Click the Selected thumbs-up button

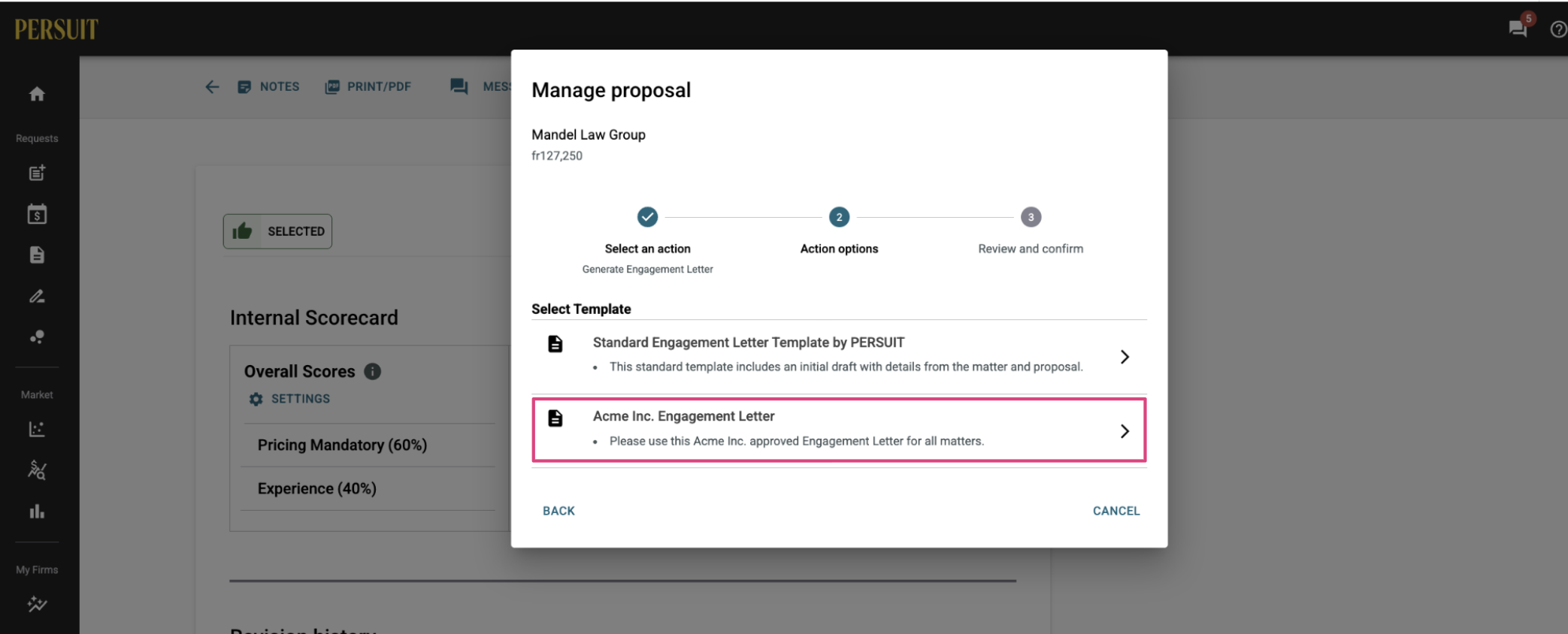point(277,231)
